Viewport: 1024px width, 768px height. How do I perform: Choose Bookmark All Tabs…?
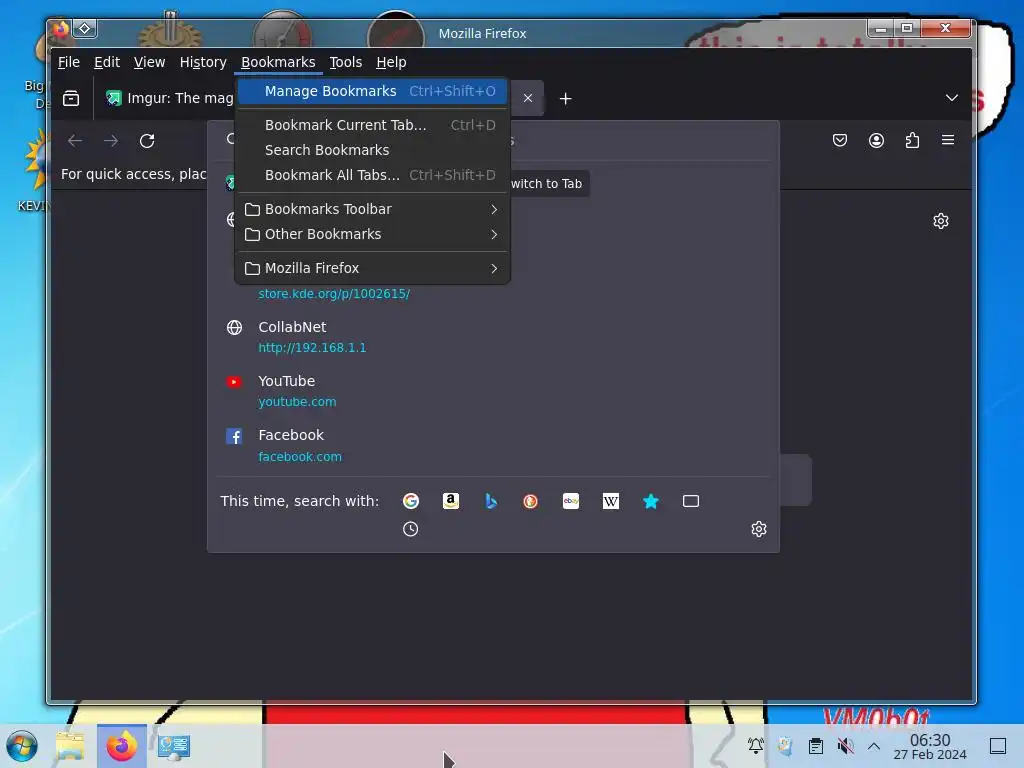coord(372,175)
